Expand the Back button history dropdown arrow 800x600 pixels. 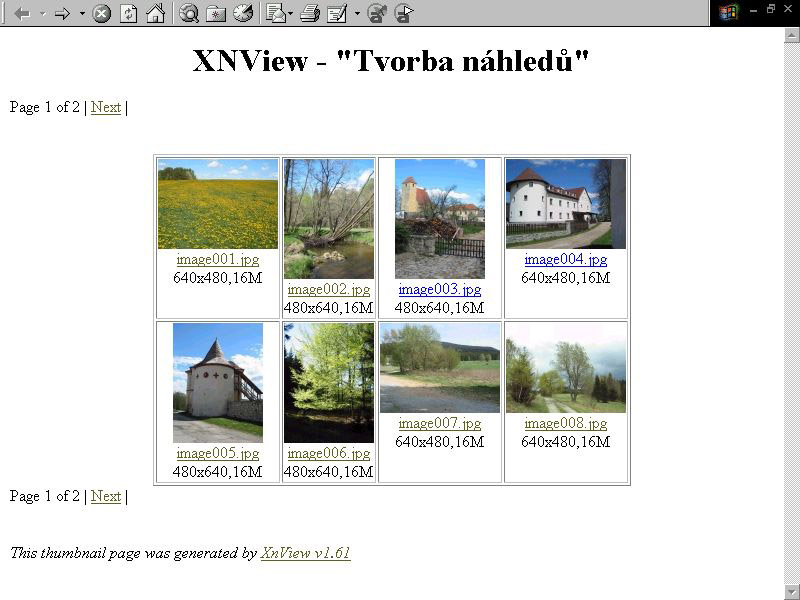[x=42, y=13]
